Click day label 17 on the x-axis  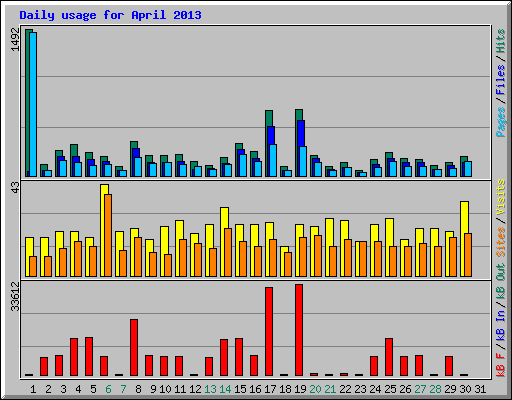[x=270, y=389]
